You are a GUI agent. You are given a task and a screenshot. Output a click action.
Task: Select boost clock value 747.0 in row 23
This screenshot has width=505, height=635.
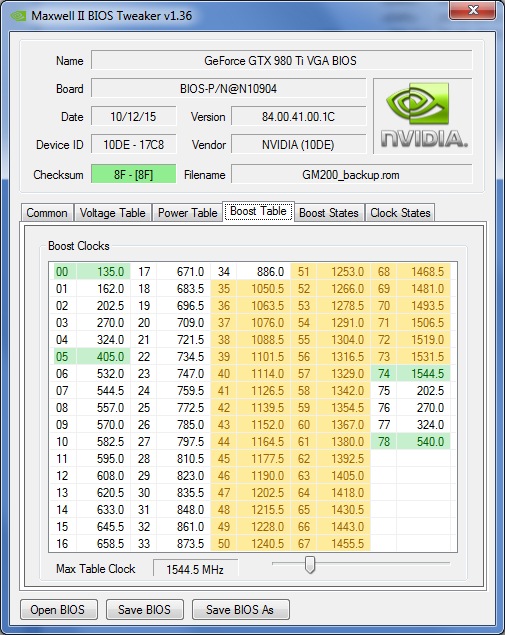point(183,374)
